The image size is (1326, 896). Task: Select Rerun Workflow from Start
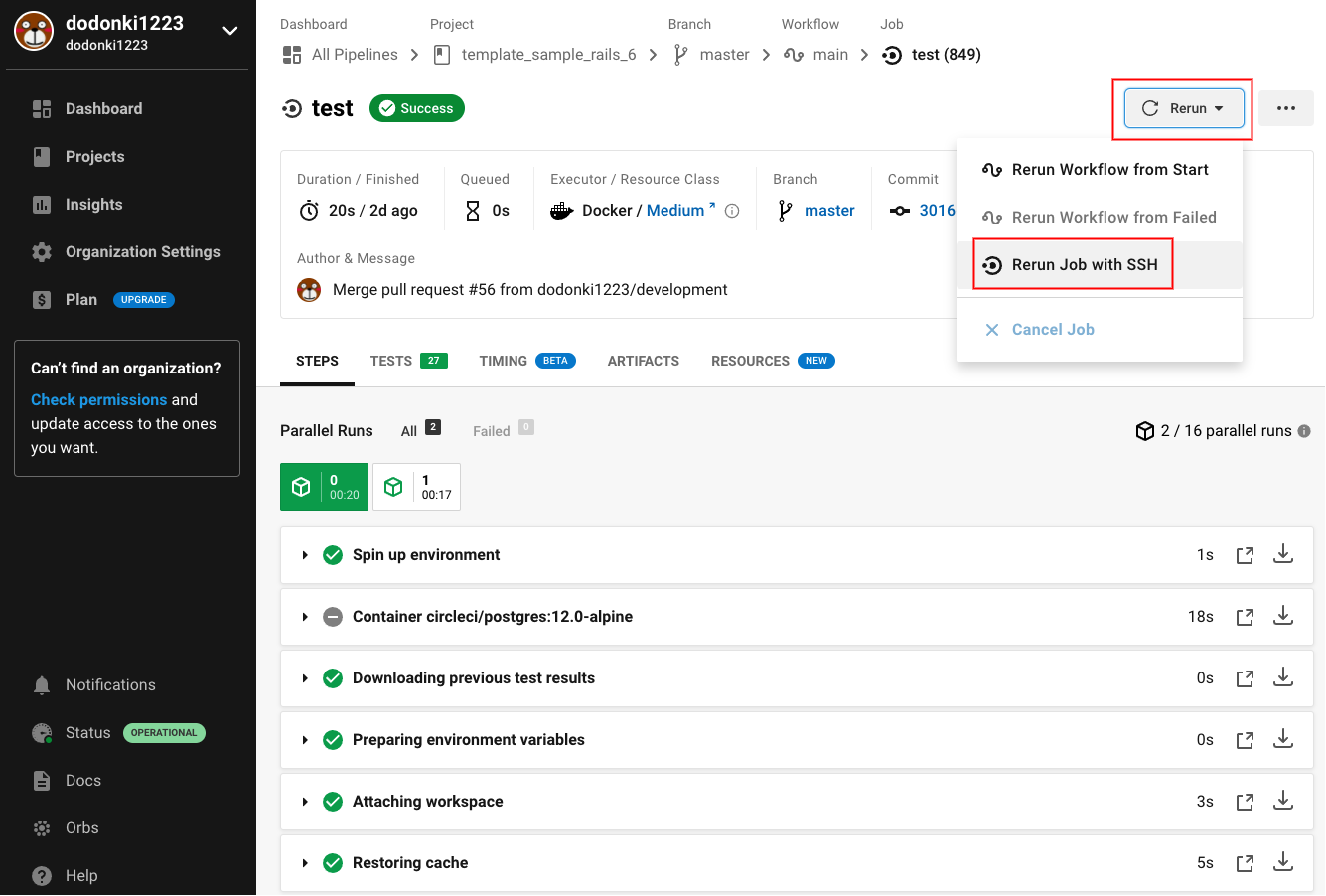pos(1100,170)
